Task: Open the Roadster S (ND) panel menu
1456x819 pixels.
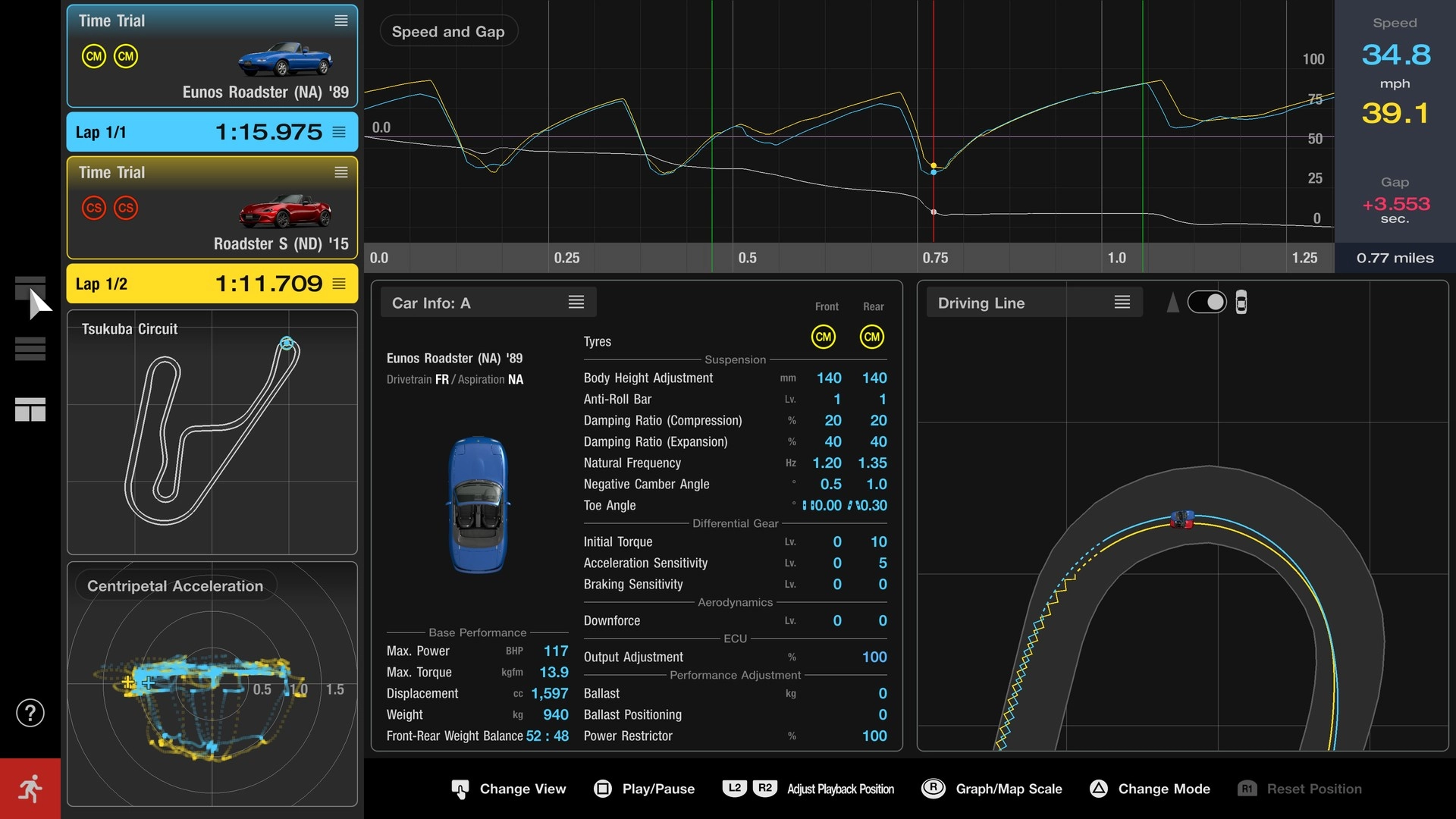Action: [x=340, y=173]
